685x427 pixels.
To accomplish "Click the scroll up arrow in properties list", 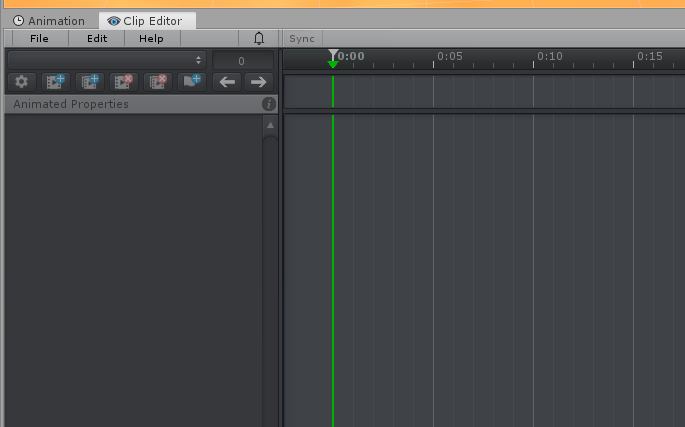I will pyautogui.click(x=270, y=125).
